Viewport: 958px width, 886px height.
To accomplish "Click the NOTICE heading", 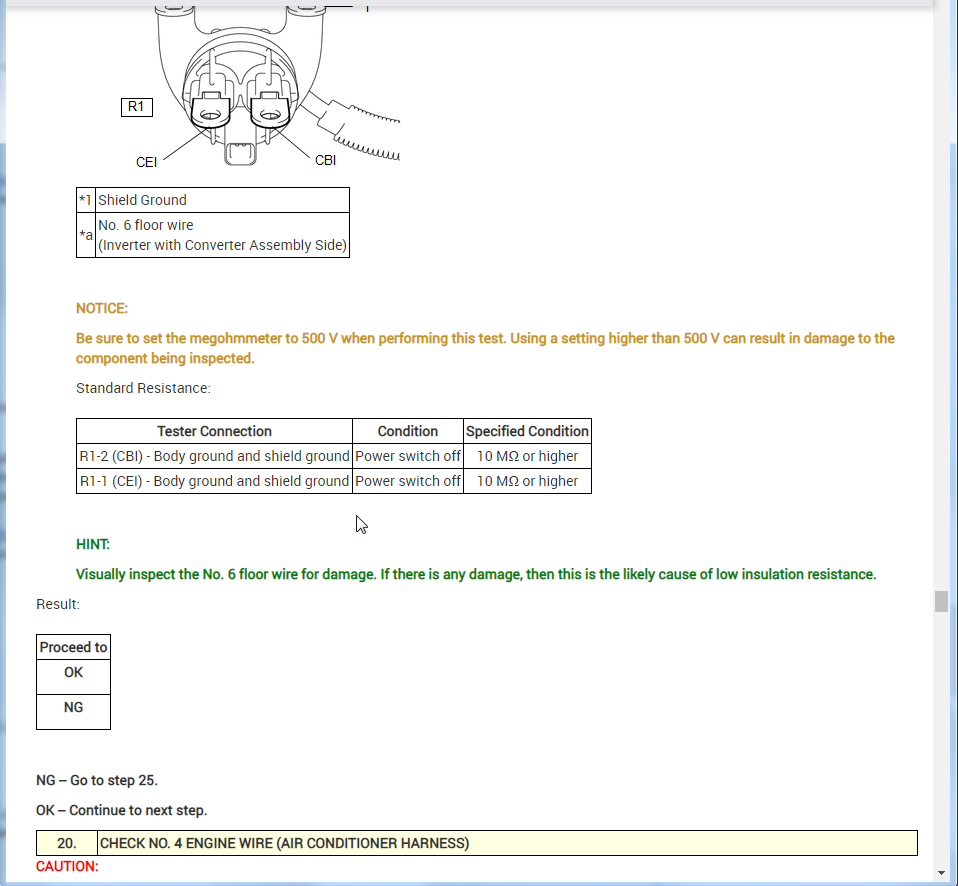I will pyautogui.click(x=102, y=309).
